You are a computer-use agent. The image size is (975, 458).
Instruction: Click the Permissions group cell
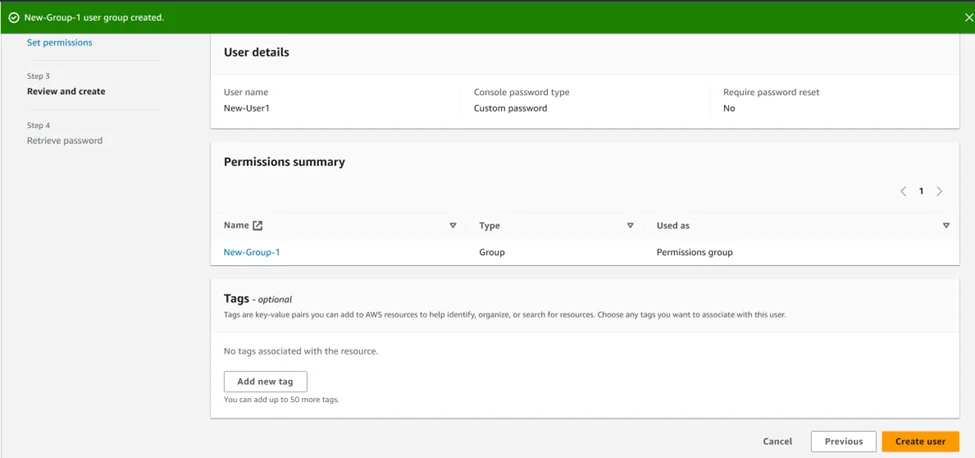[x=695, y=252]
